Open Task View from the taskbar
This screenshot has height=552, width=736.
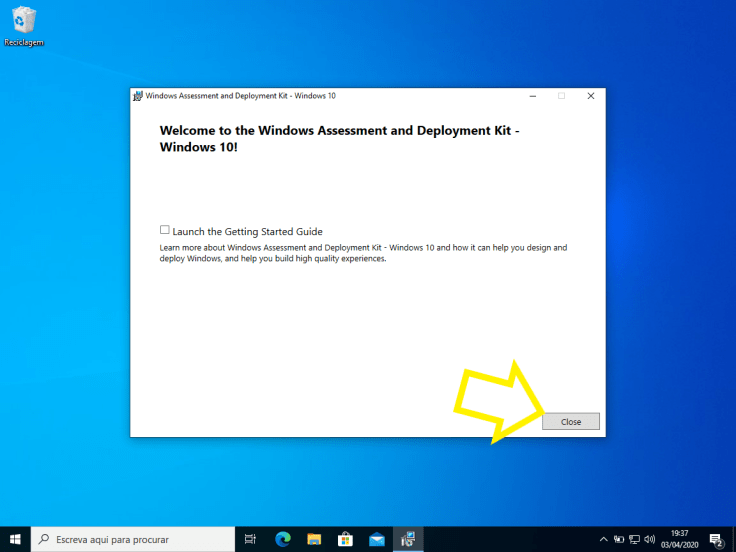click(x=250, y=539)
